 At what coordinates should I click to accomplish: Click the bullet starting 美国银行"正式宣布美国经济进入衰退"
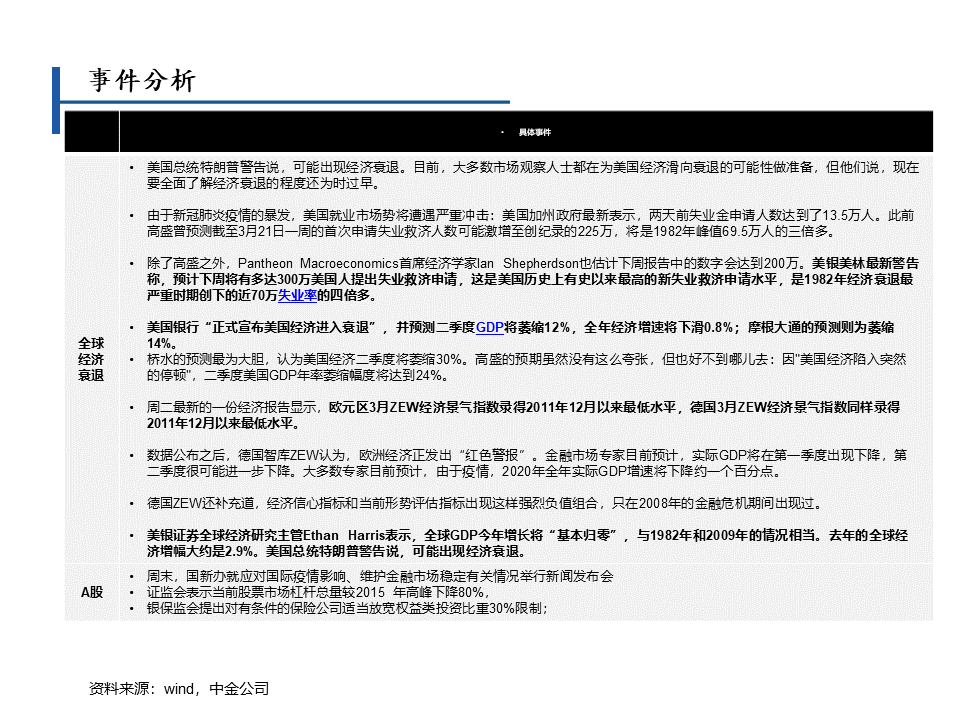520,336
